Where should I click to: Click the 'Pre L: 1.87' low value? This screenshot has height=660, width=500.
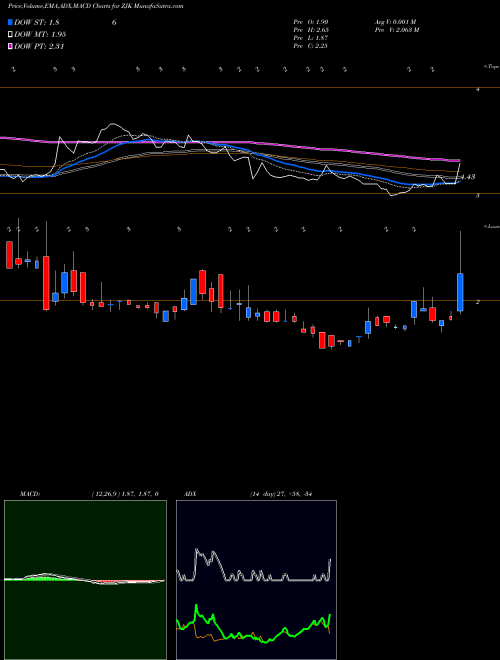[x=311, y=38]
